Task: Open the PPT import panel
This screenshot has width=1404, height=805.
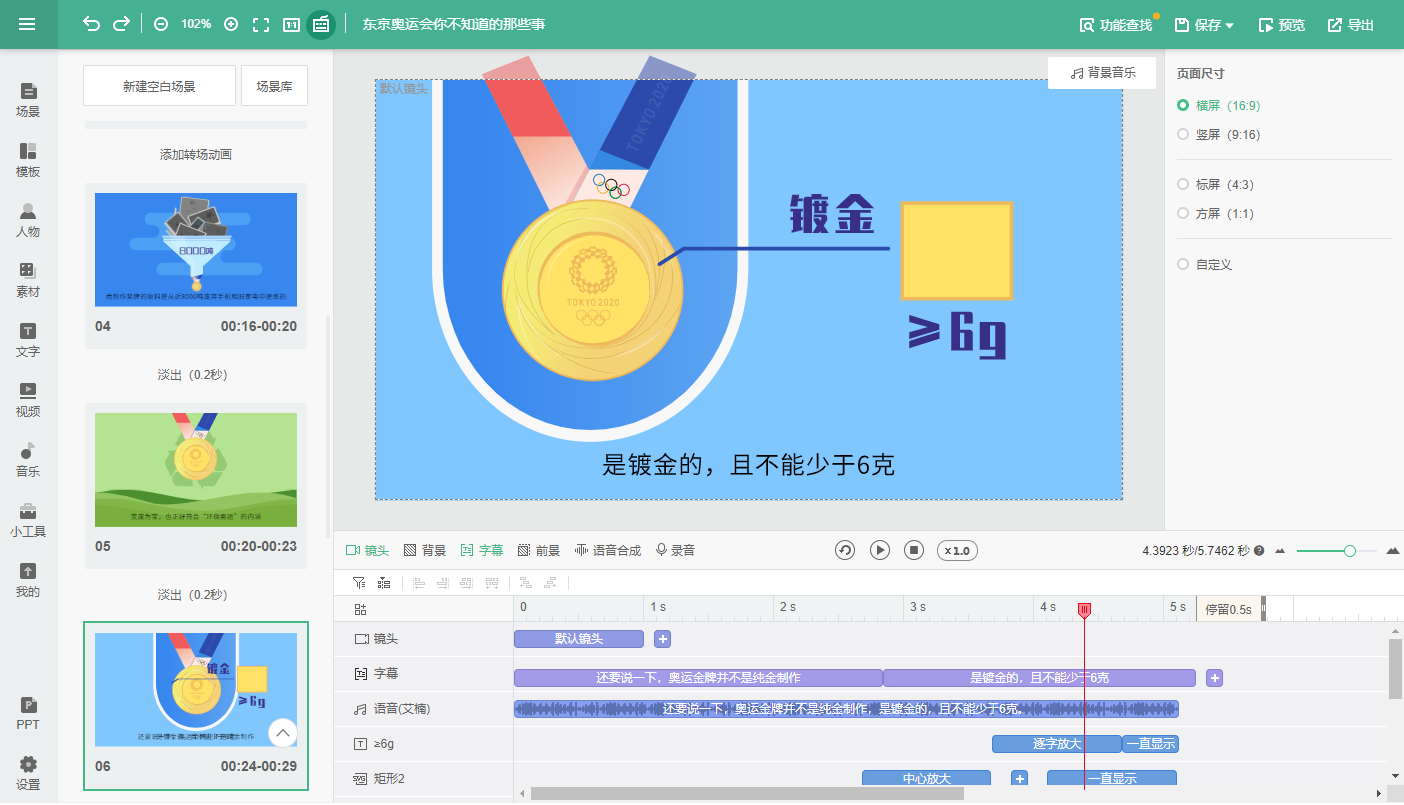Action: (28, 713)
